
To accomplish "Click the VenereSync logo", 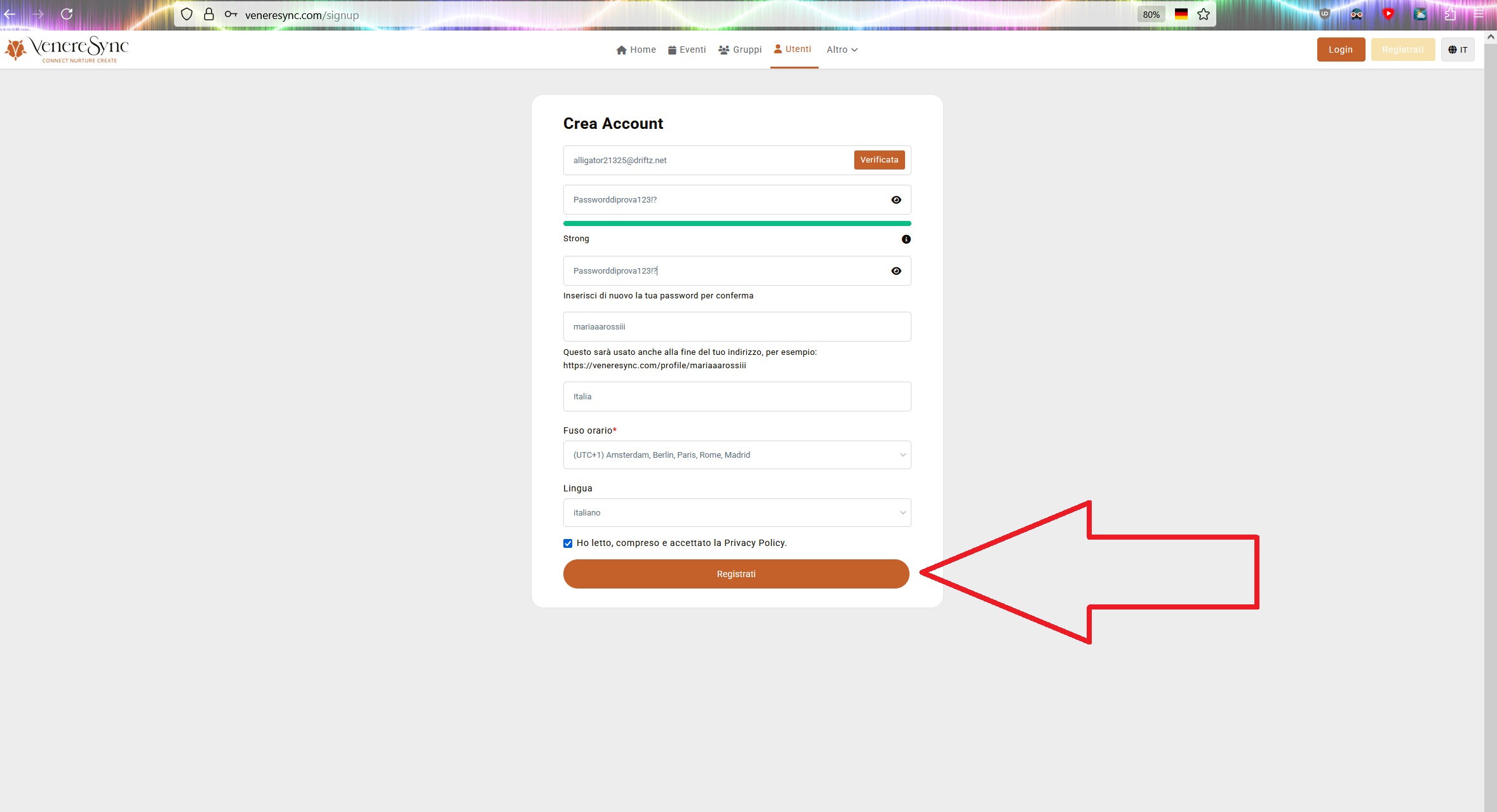I will [x=67, y=50].
